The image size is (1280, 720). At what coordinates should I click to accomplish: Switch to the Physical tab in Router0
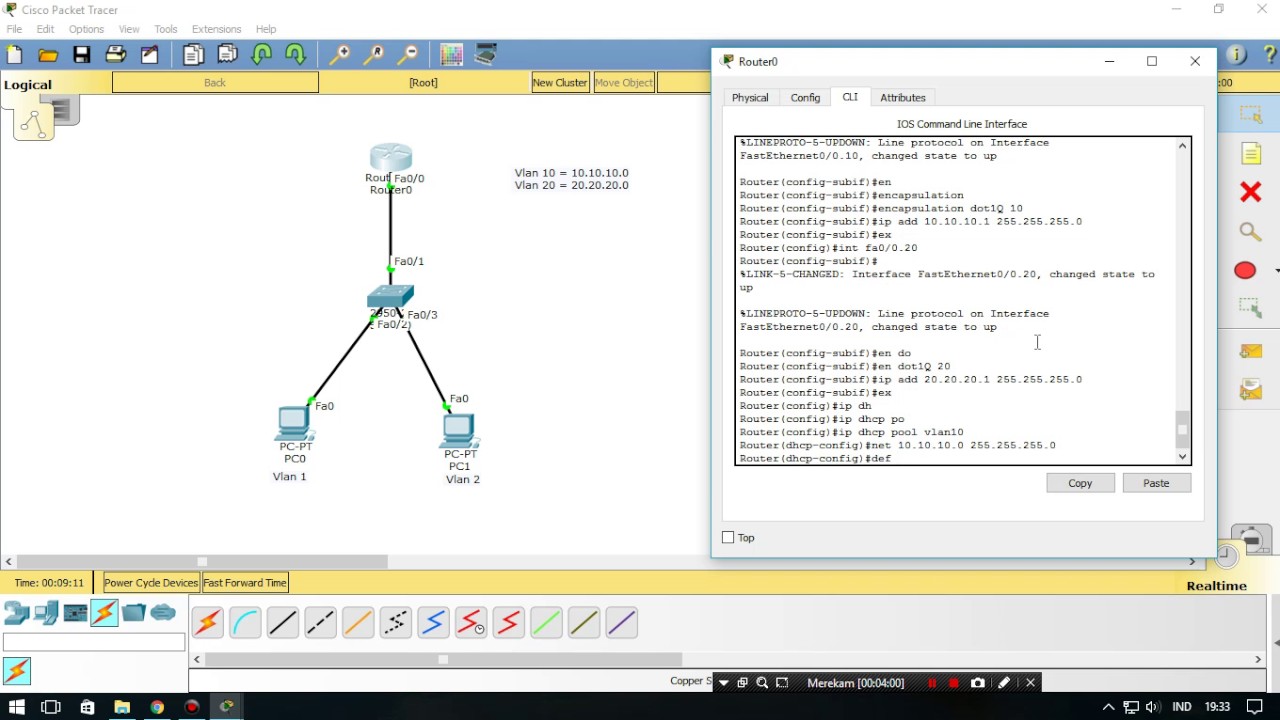click(x=750, y=98)
